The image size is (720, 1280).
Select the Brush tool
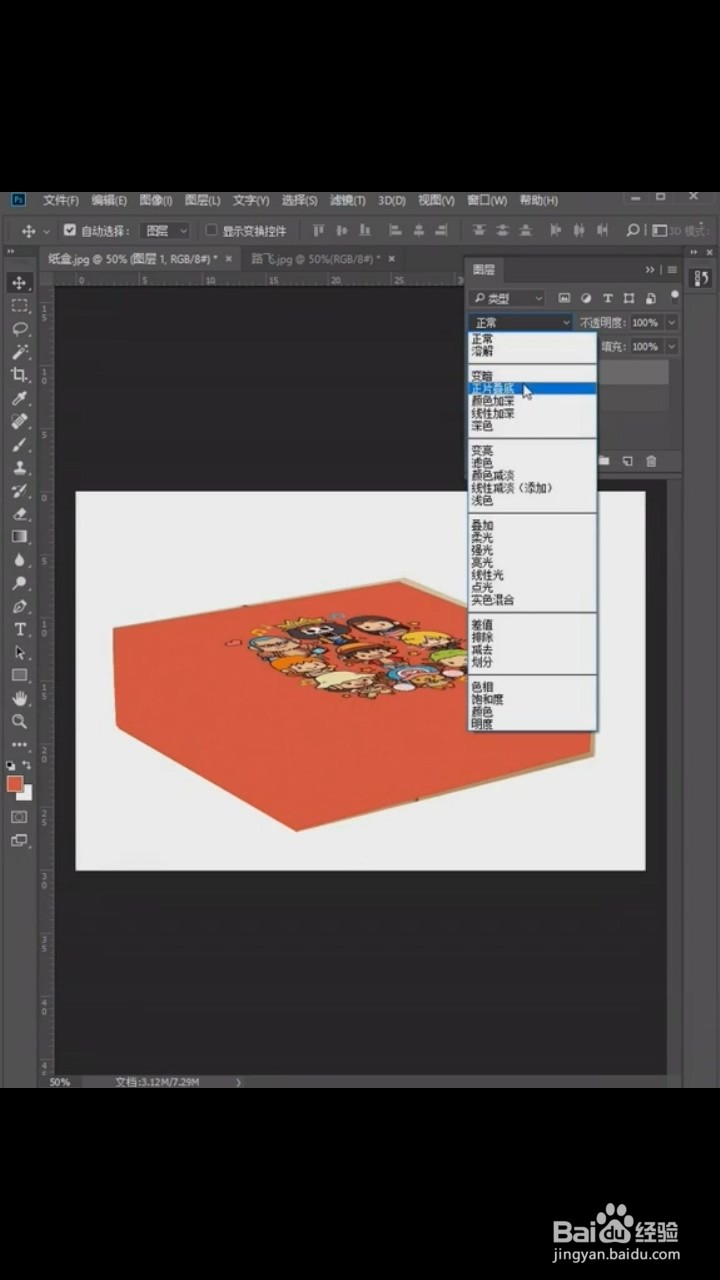click(x=19, y=444)
